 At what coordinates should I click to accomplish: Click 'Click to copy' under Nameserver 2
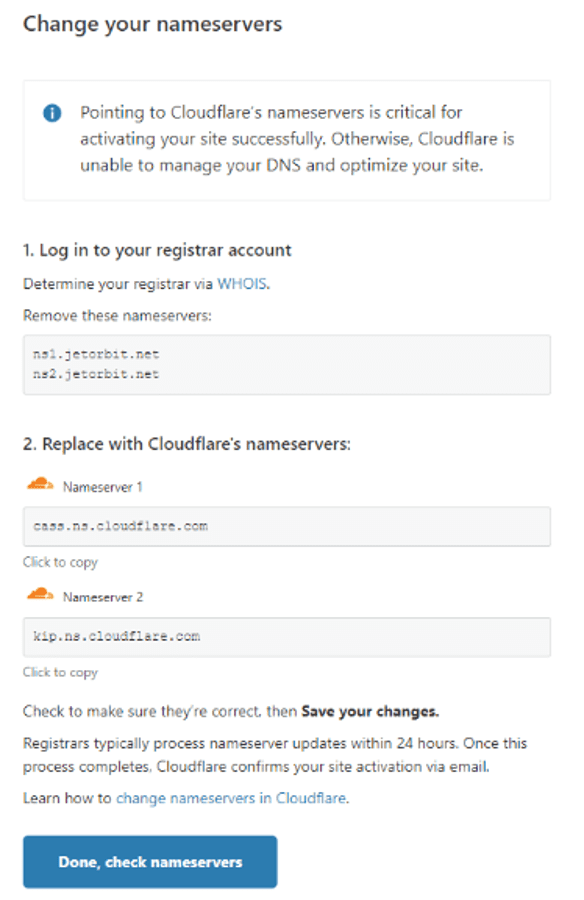(60, 672)
